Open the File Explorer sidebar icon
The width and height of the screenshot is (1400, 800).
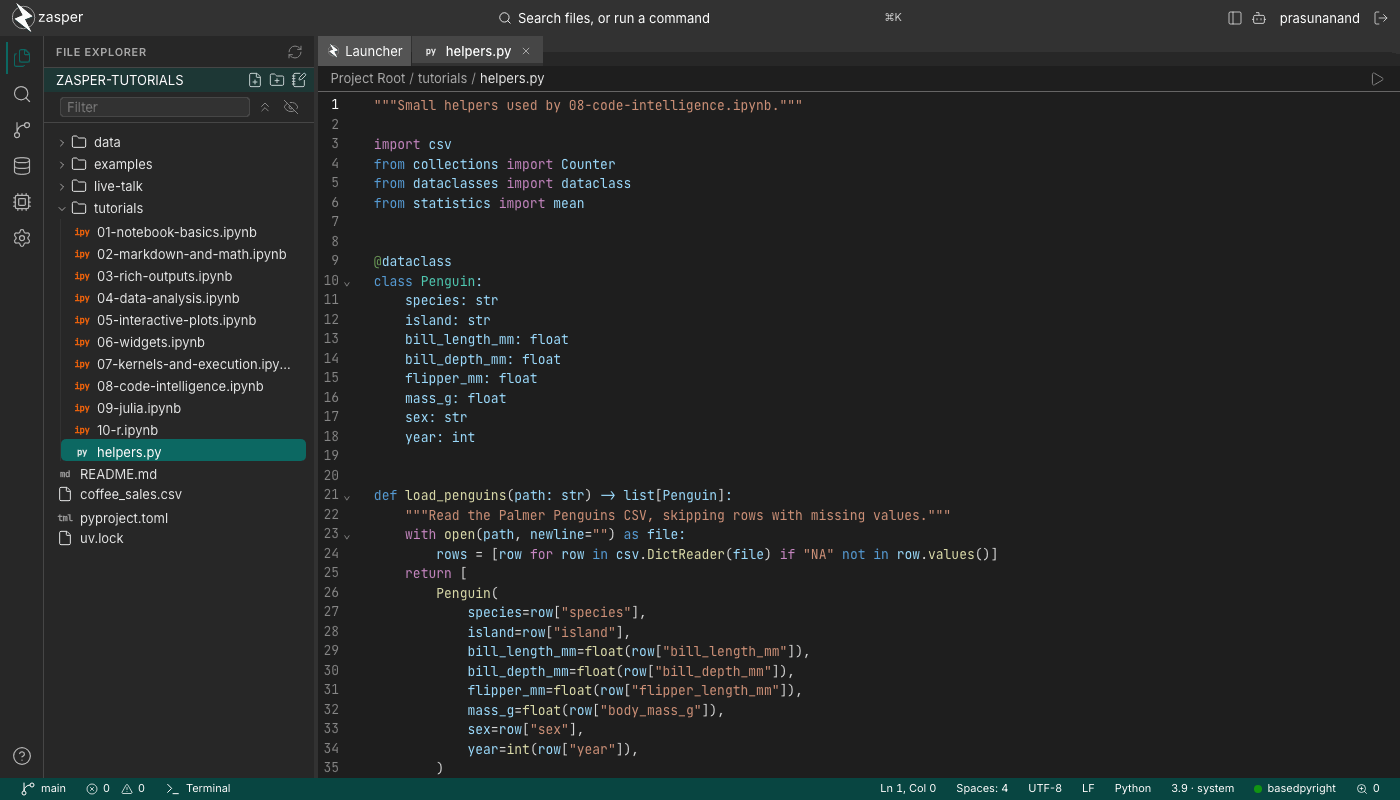(22, 58)
